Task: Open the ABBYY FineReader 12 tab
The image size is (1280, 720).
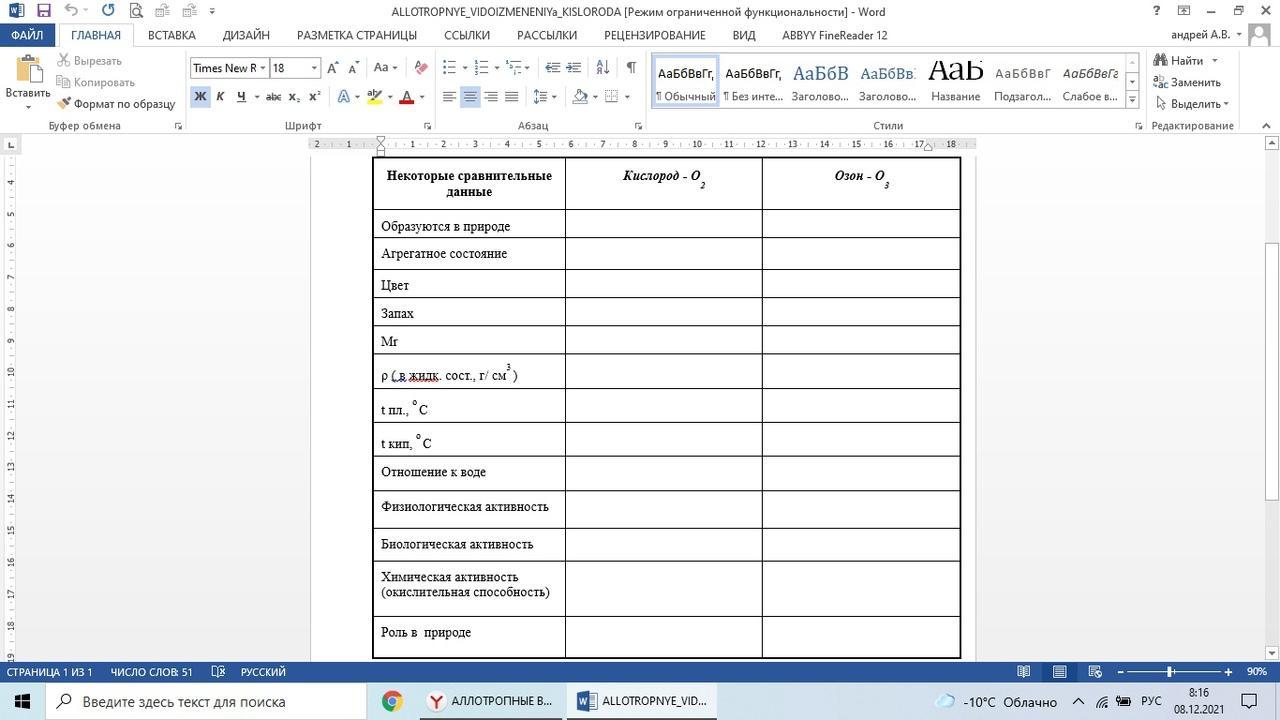Action: click(834, 35)
